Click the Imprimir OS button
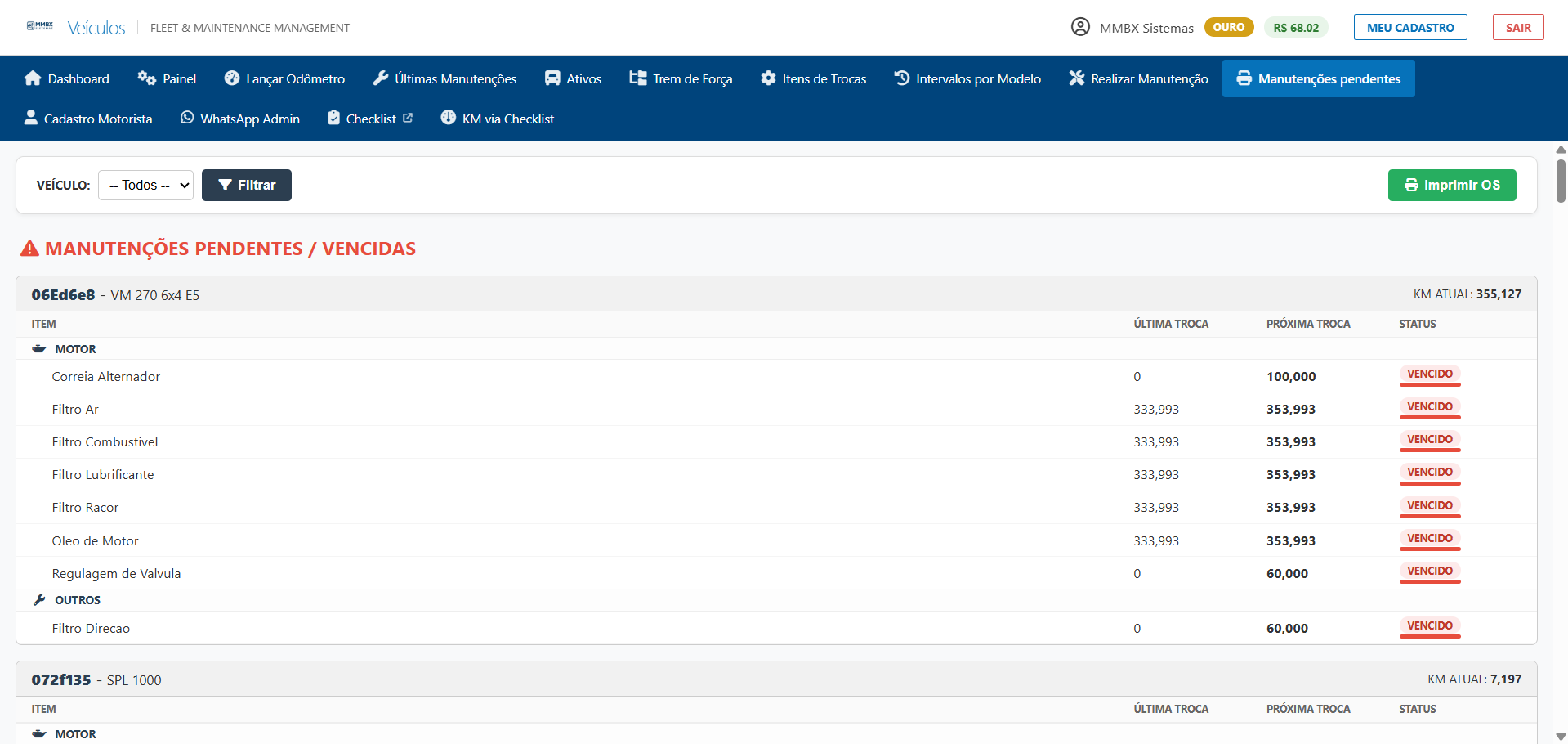 pos(1452,185)
